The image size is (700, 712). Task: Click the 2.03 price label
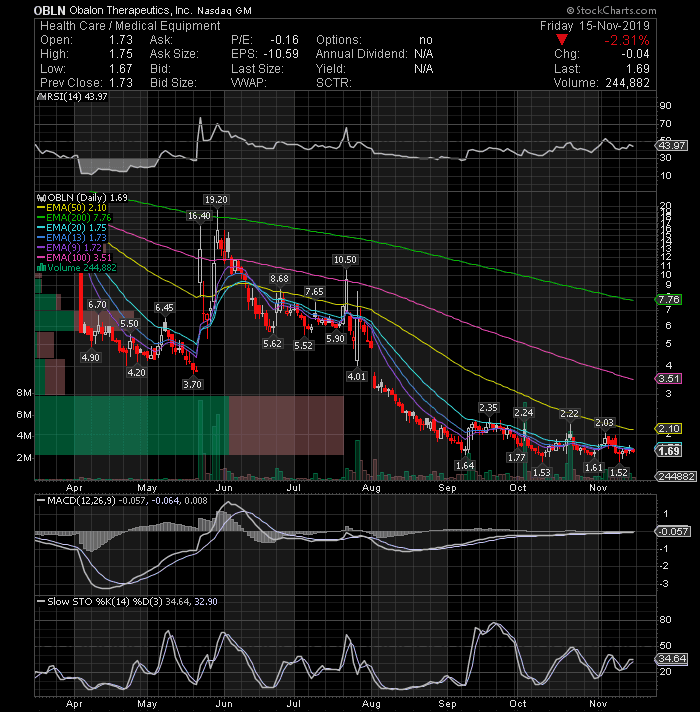604,423
